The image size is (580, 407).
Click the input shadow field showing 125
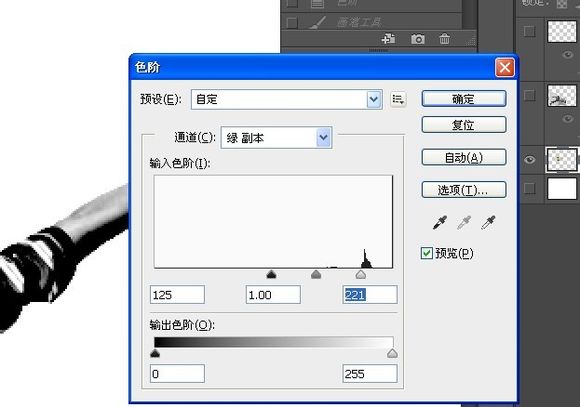(x=177, y=295)
